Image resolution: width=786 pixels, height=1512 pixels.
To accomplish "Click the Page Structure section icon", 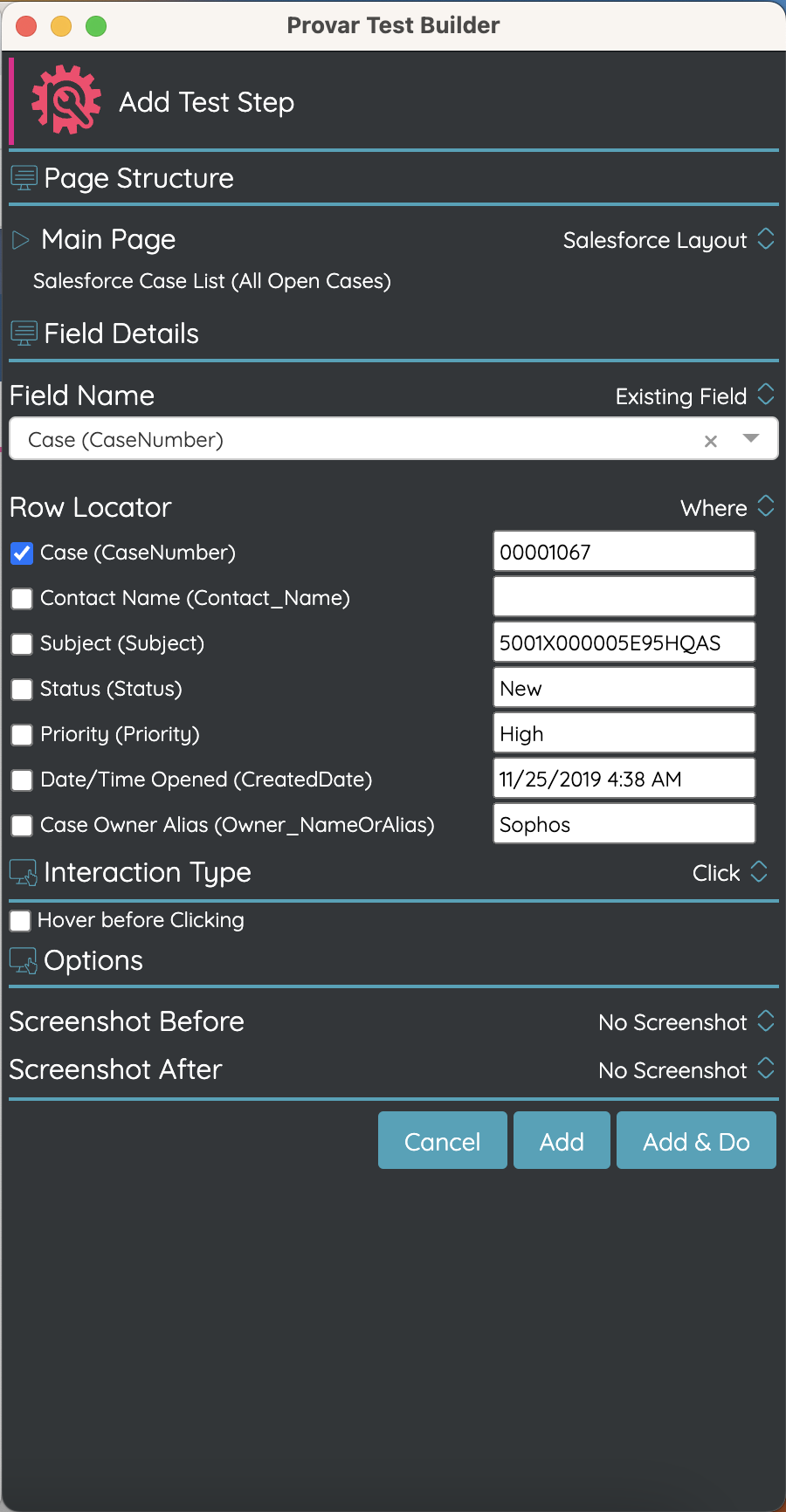I will pos(24,179).
